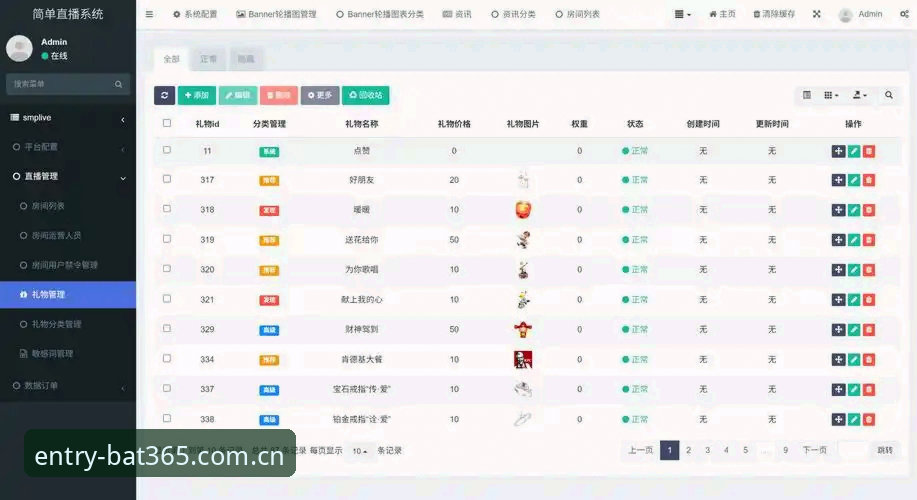Click the sidebar menu search field
Viewport: 917px width, 500px height.
click(x=58, y=84)
